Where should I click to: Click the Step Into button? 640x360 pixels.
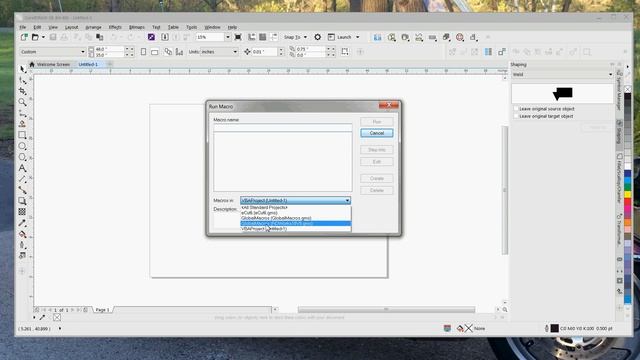pyautogui.click(x=377, y=150)
